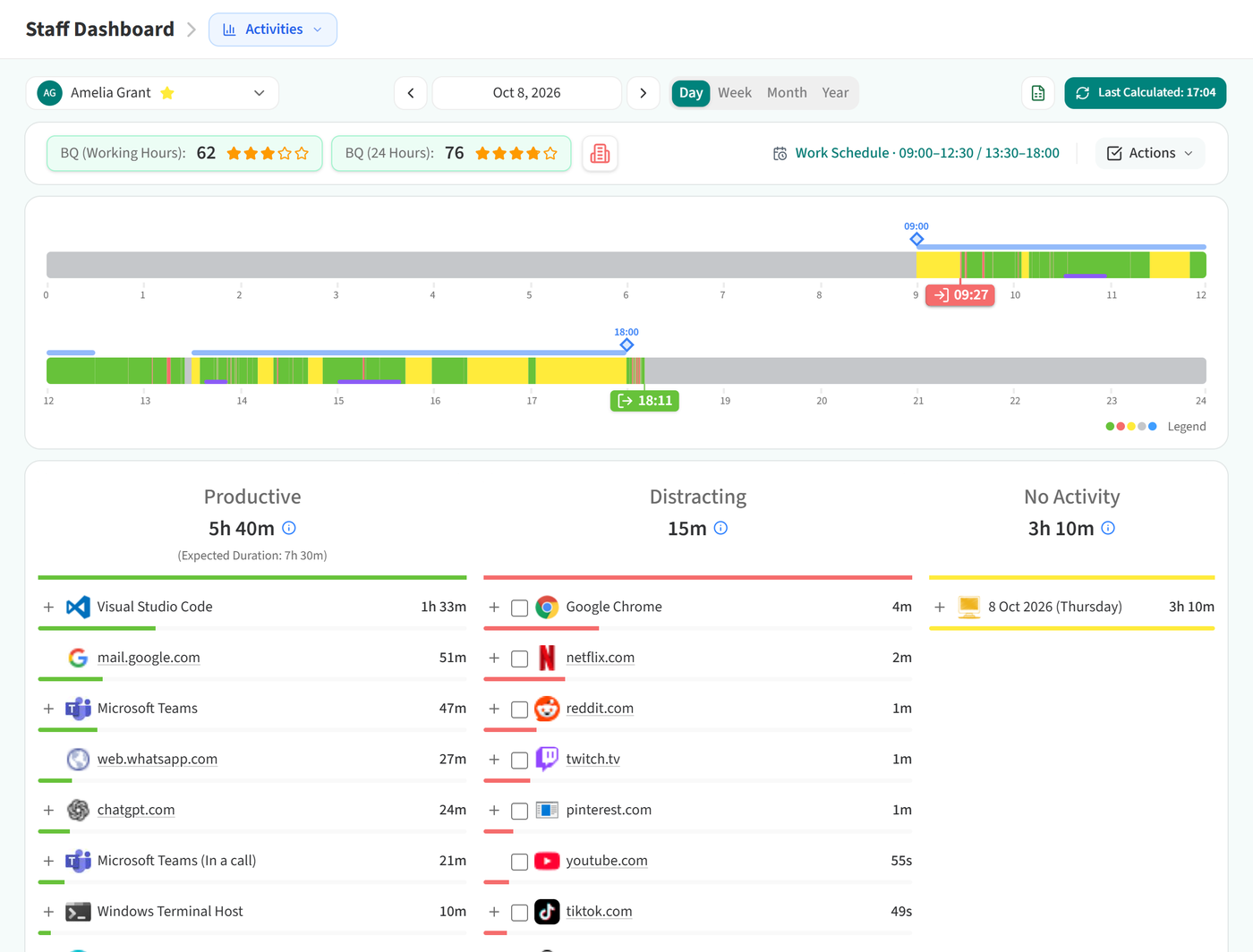Click the TikTok icon in Distracting list
1253x952 pixels.
click(547, 912)
